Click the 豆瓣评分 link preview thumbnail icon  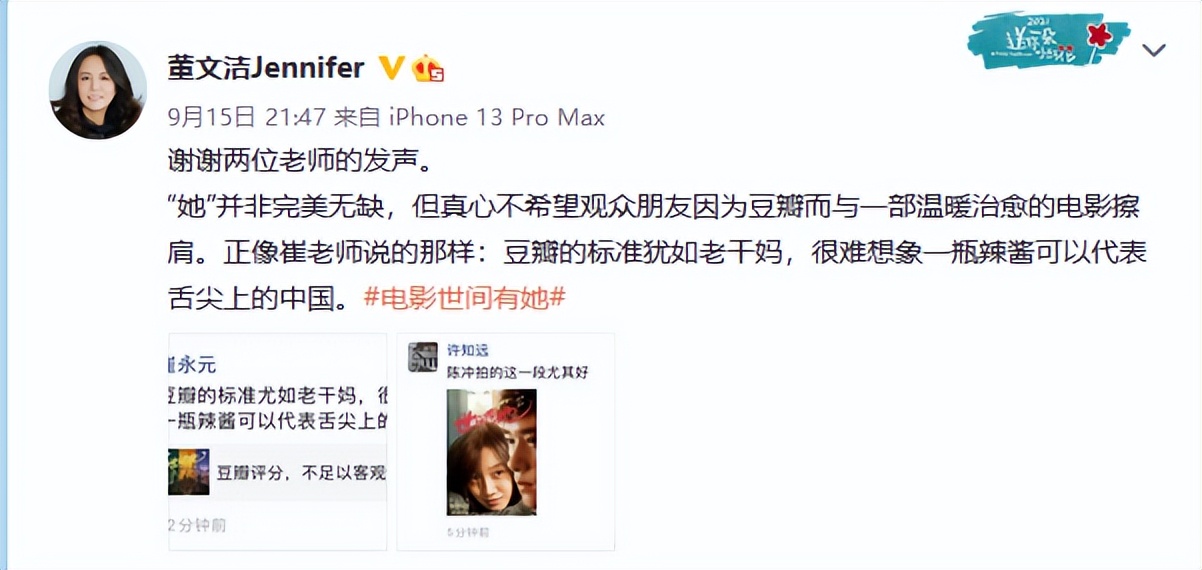(188, 472)
